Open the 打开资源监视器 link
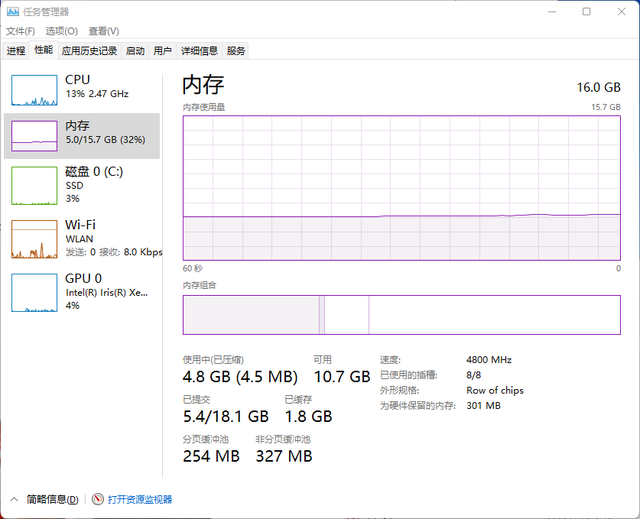This screenshot has height=519, width=640. (140, 499)
